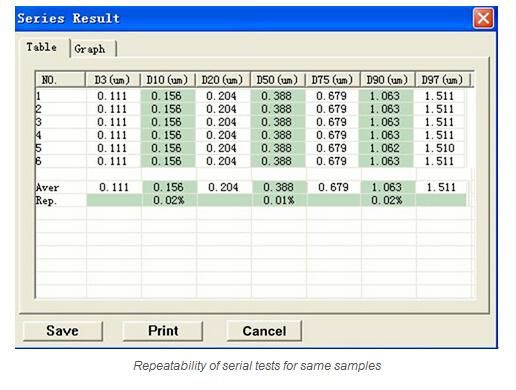This screenshot has width=516, height=390.
Task: Click row 2 D50 value 0.388
Action: tap(277, 109)
